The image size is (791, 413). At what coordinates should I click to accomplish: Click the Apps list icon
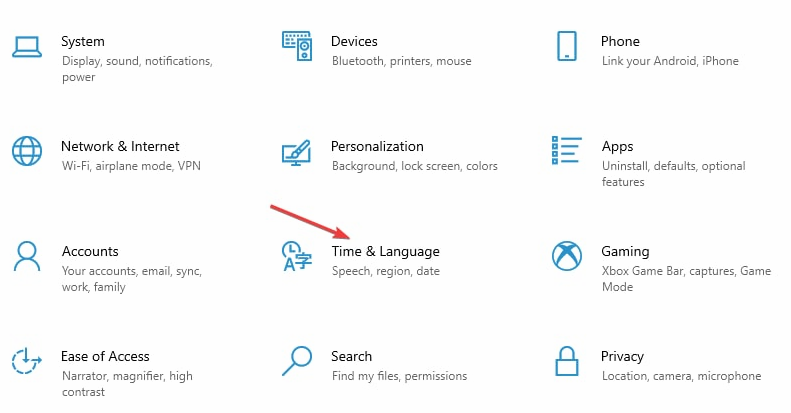pyautogui.click(x=567, y=151)
